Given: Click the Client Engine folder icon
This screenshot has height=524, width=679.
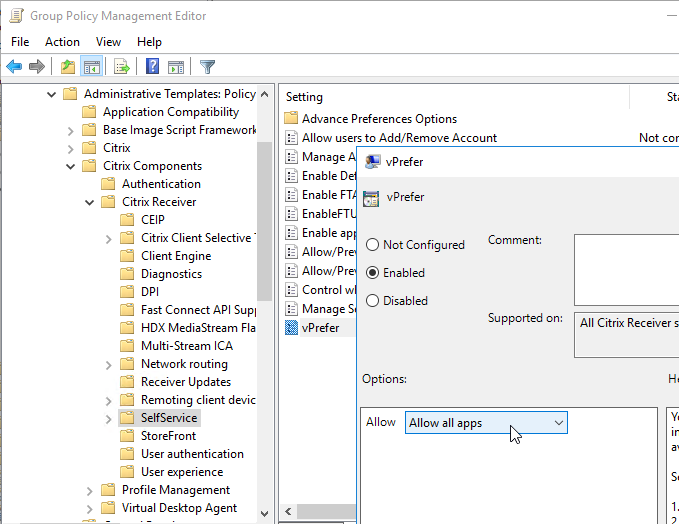Looking at the screenshot, I should (x=127, y=256).
